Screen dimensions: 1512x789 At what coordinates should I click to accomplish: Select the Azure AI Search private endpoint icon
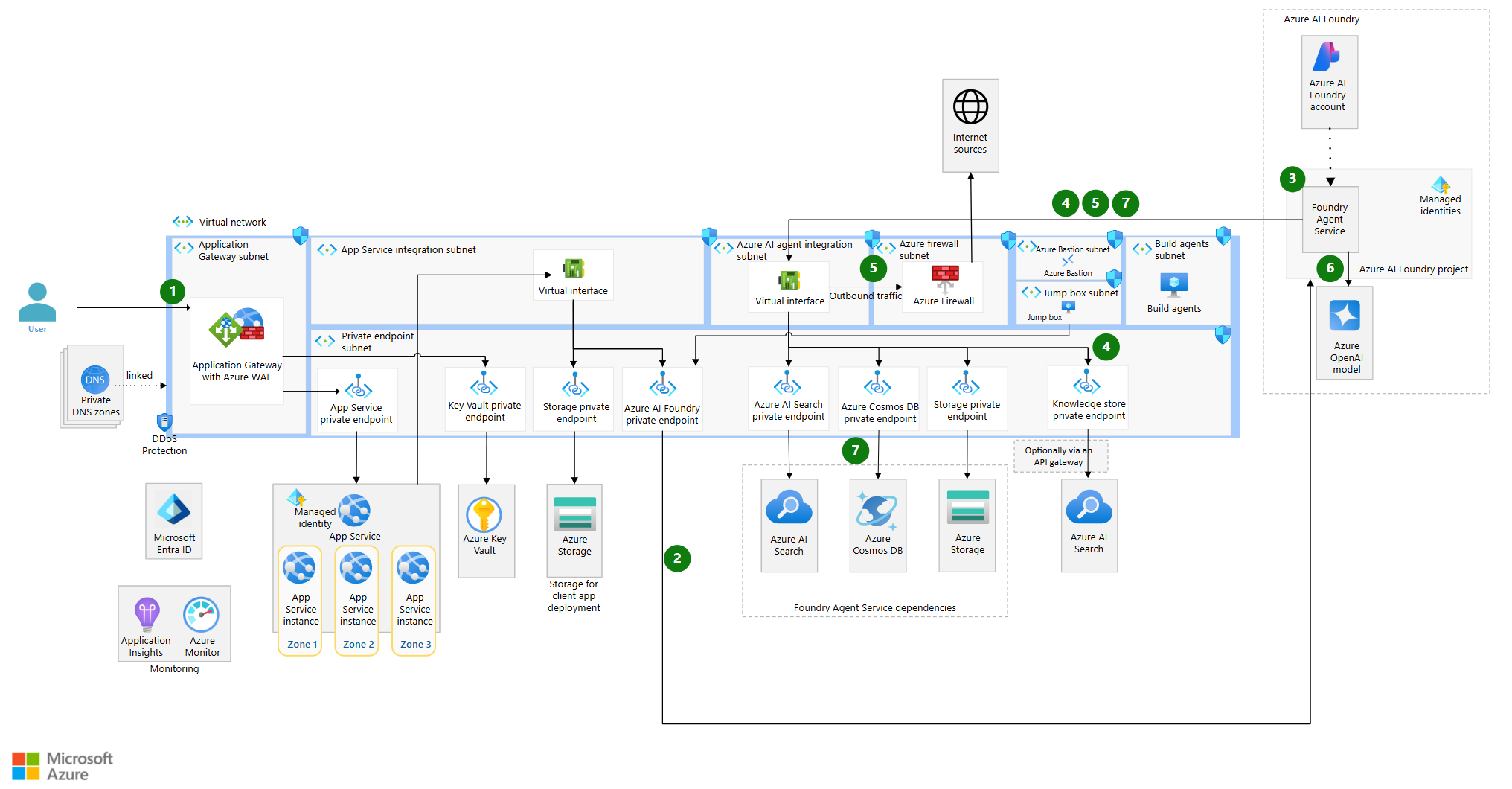(x=787, y=384)
